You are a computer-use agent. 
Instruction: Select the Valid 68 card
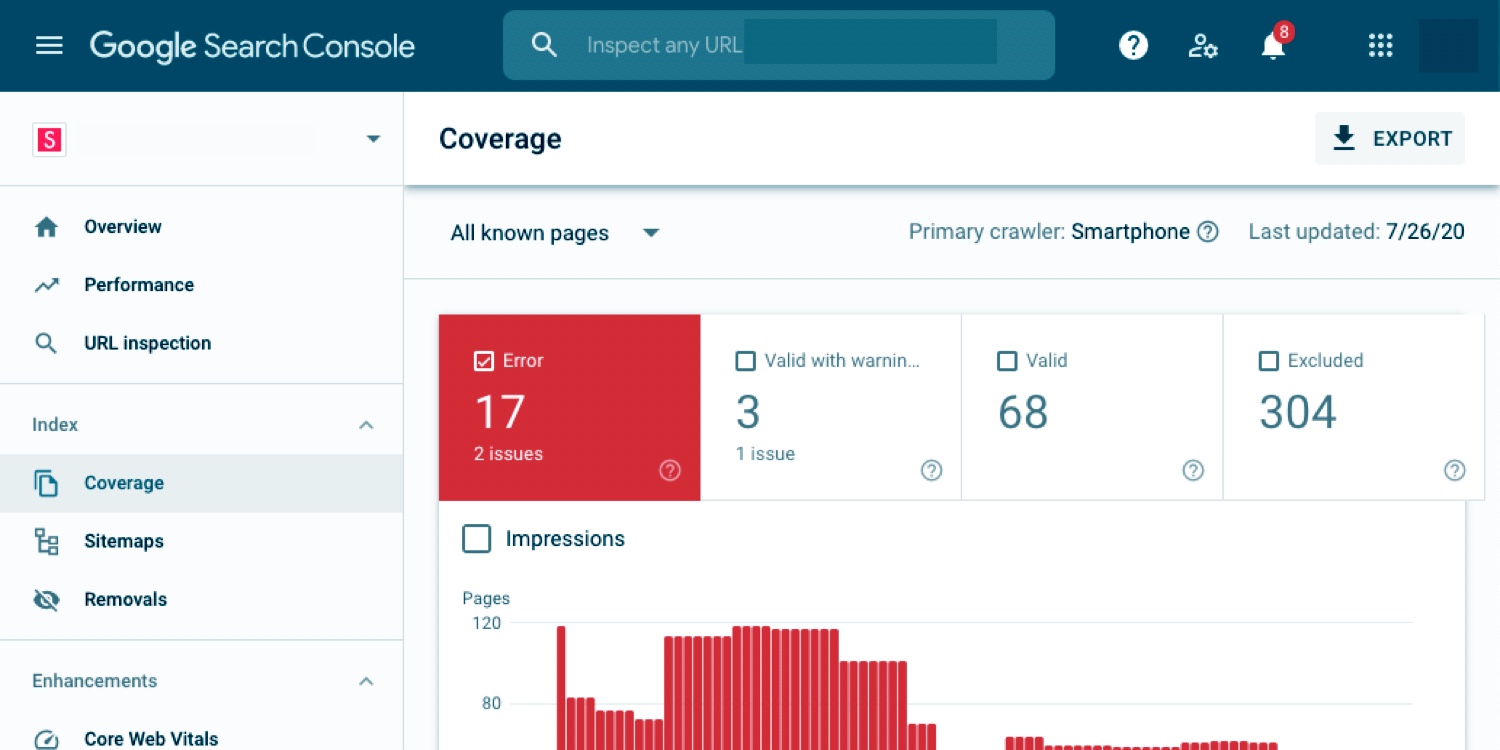(1092, 407)
